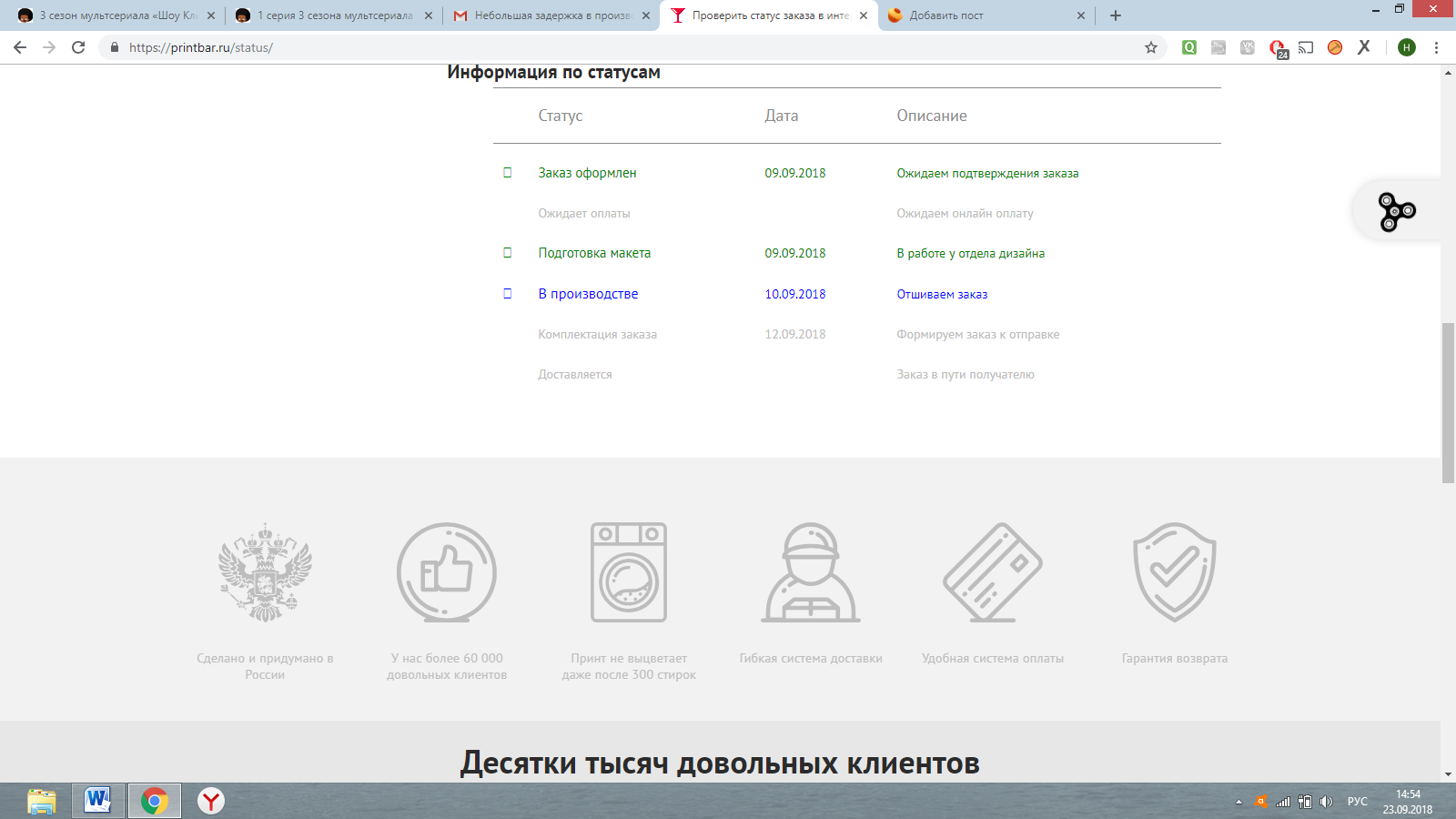This screenshot has height=819, width=1456.
Task: Click the washing machine icon
Action: coord(629,572)
